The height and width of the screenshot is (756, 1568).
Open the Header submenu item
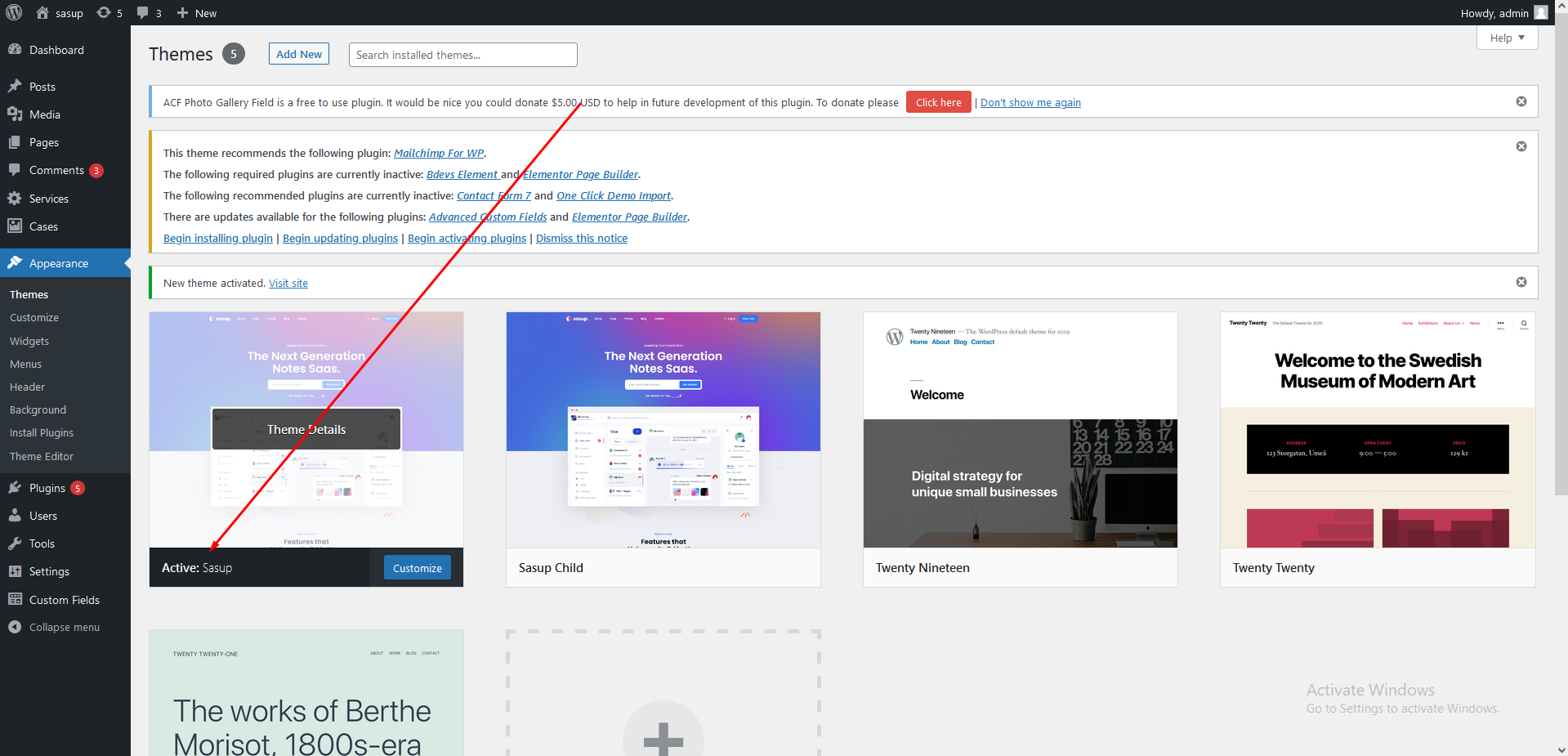[27, 387]
